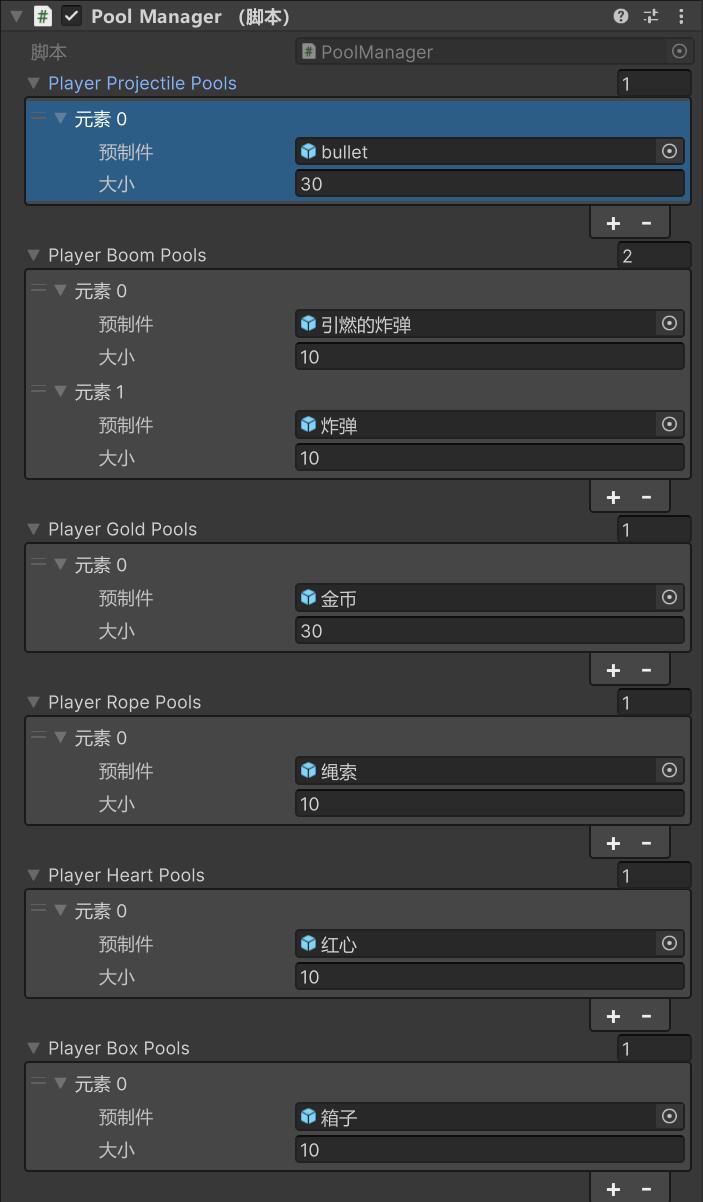703x1202 pixels.
Task: Collapse Player Boom Pools list
Action: point(34,255)
